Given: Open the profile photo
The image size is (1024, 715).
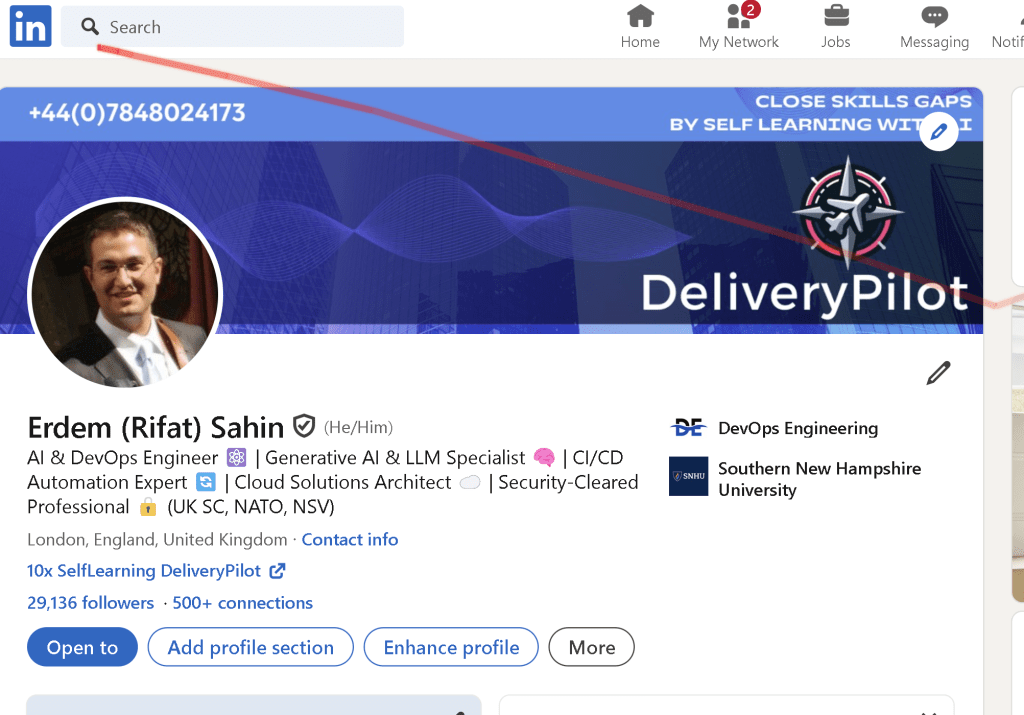Looking at the screenshot, I should click(x=125, y=294).
